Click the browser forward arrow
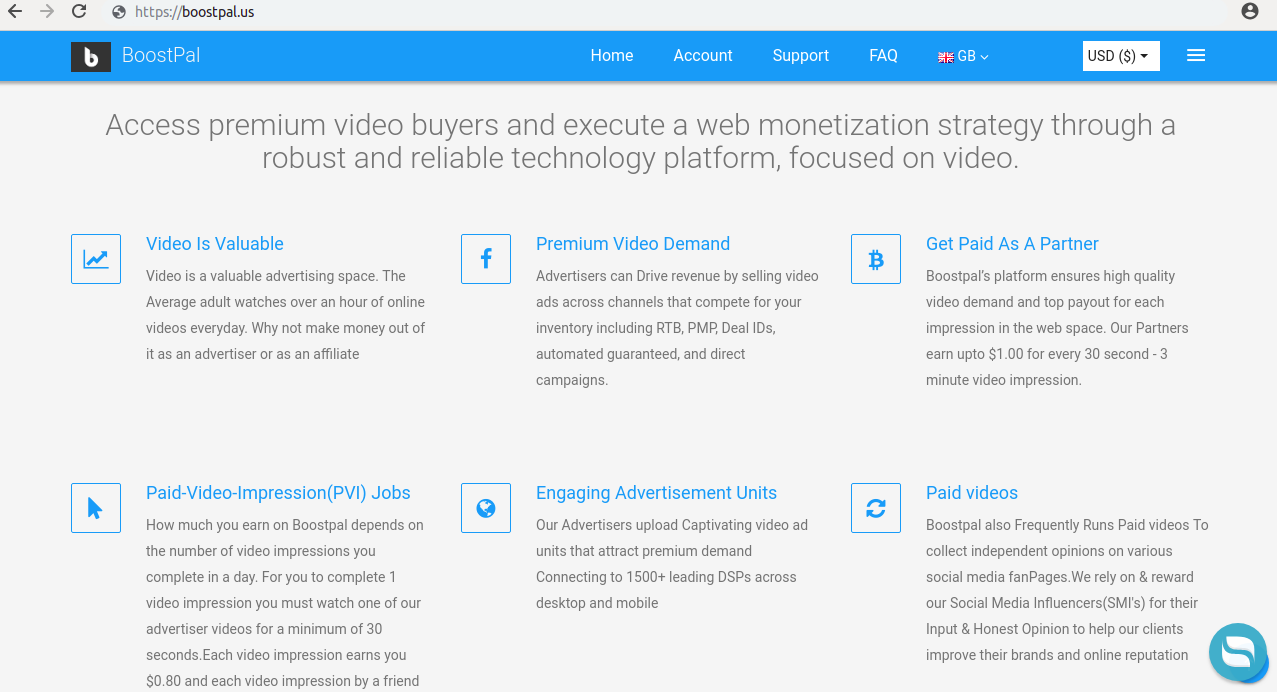Screen dimensions: 1277x692 pyautogui.click(x=47, y=12)
